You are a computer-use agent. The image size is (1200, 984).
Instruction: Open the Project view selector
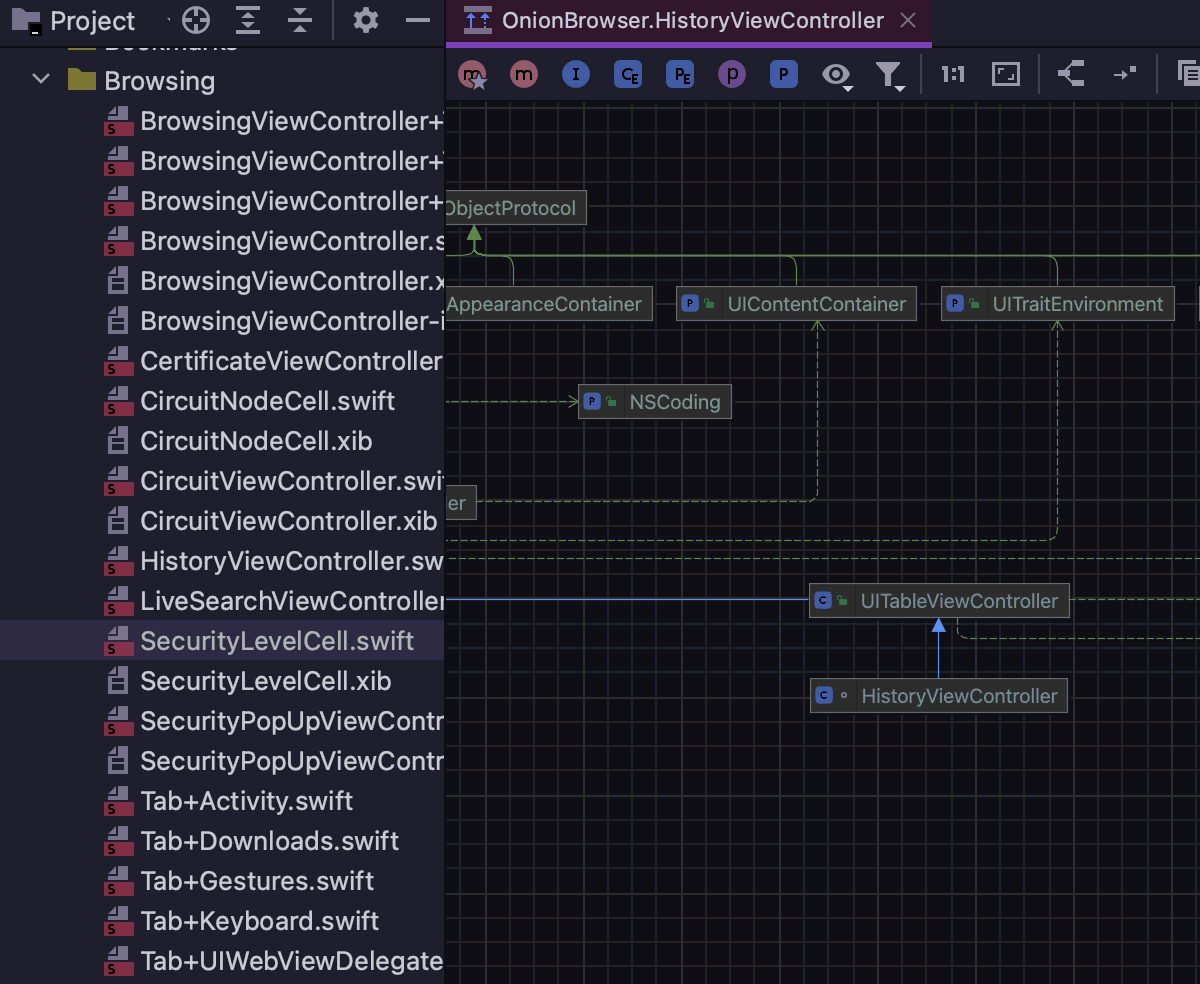tap(92, 21)
